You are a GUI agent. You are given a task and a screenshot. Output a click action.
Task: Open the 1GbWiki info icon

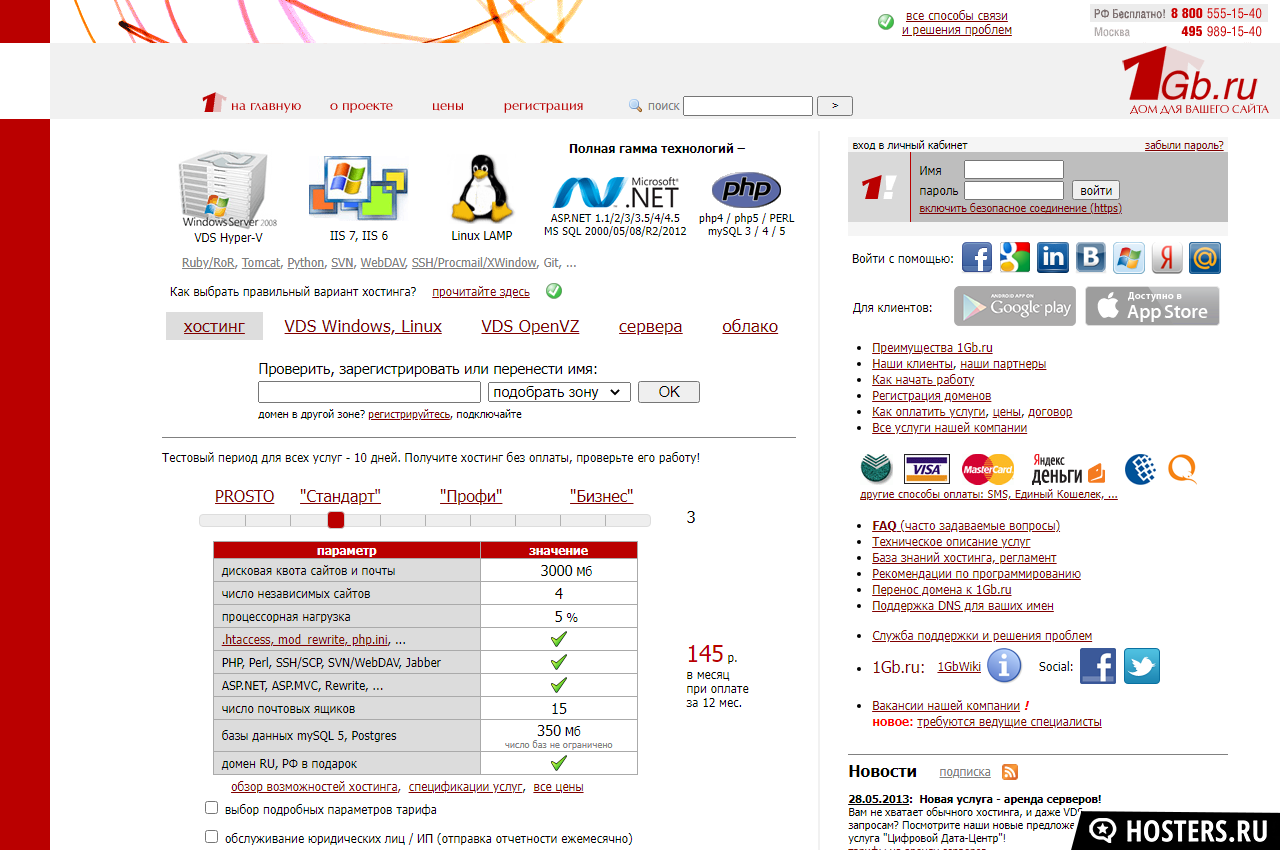pyautogui.click(x=1004, y=665)
